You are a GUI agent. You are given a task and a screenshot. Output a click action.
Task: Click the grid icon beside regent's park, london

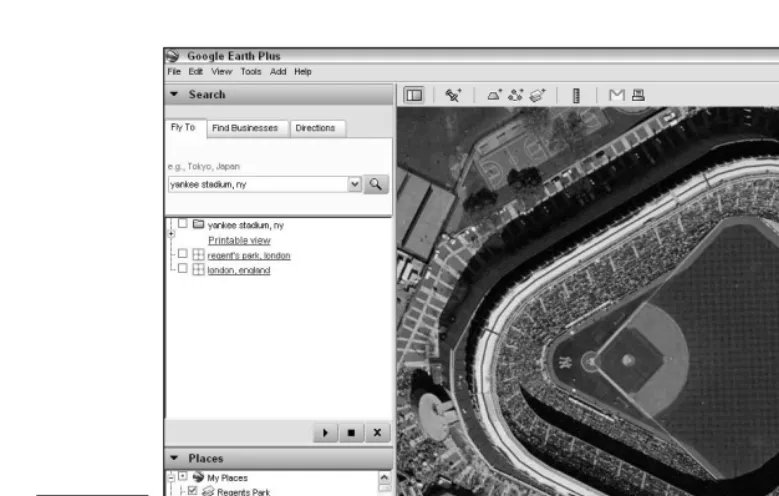tap(198, 254)
